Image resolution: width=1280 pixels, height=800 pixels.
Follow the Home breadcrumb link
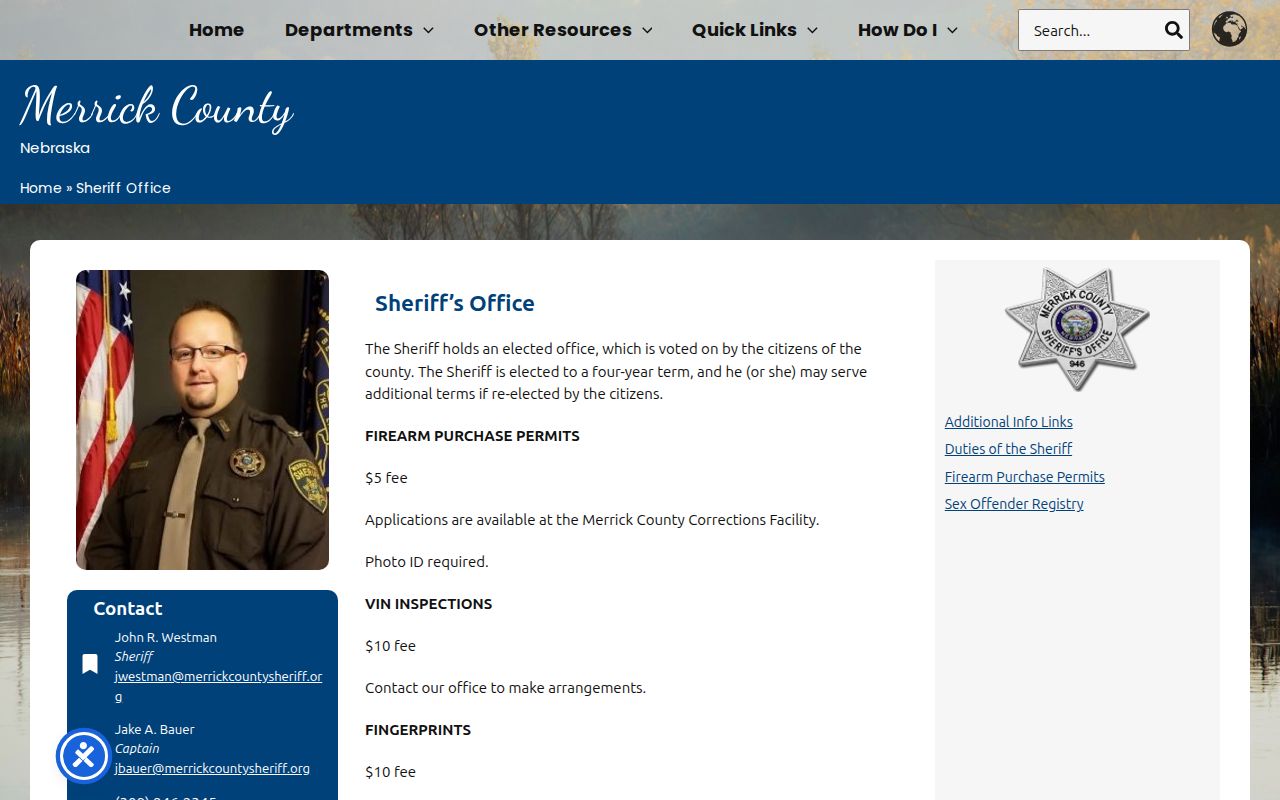click(x=41, y=188)
